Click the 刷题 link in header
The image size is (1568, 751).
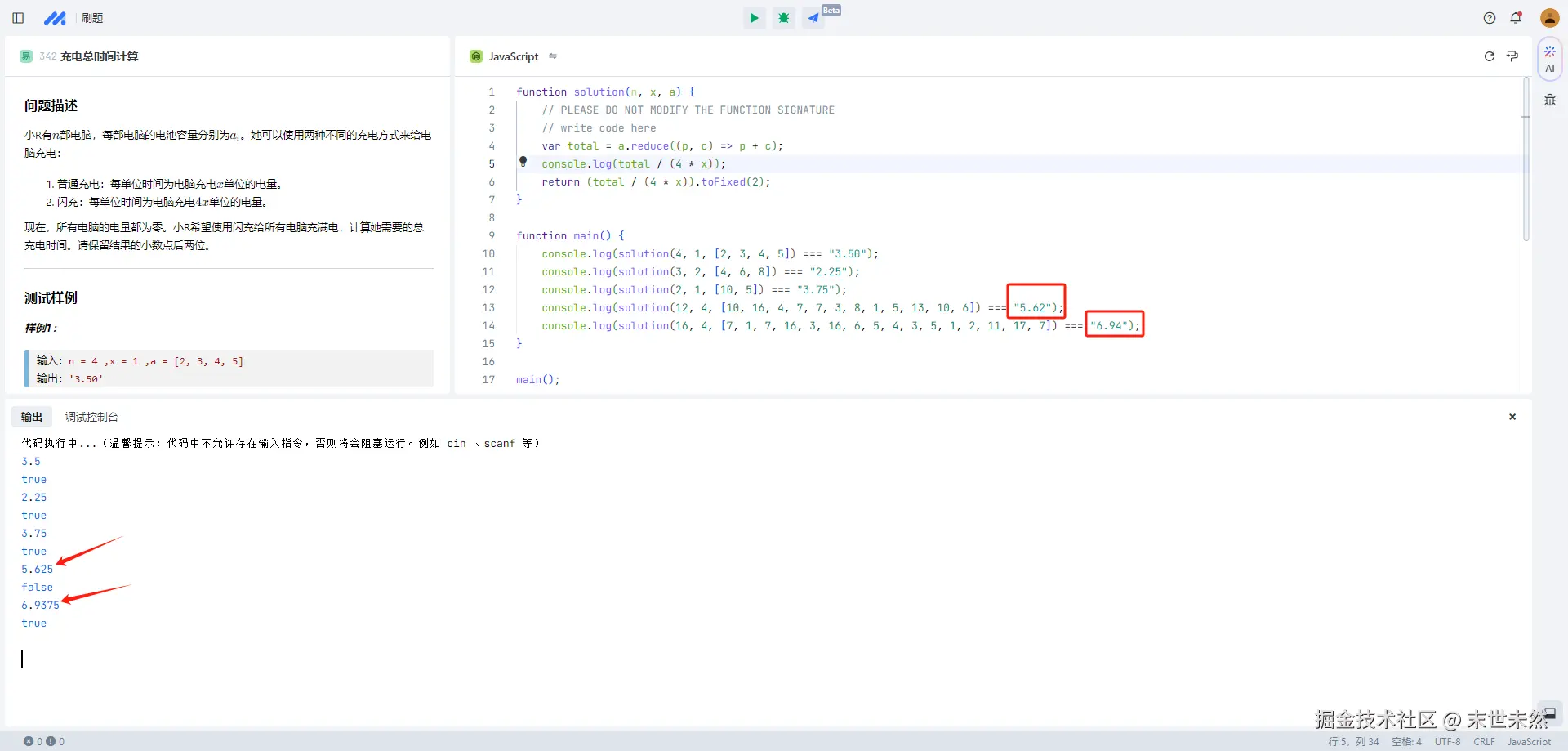tap(92, 18)
